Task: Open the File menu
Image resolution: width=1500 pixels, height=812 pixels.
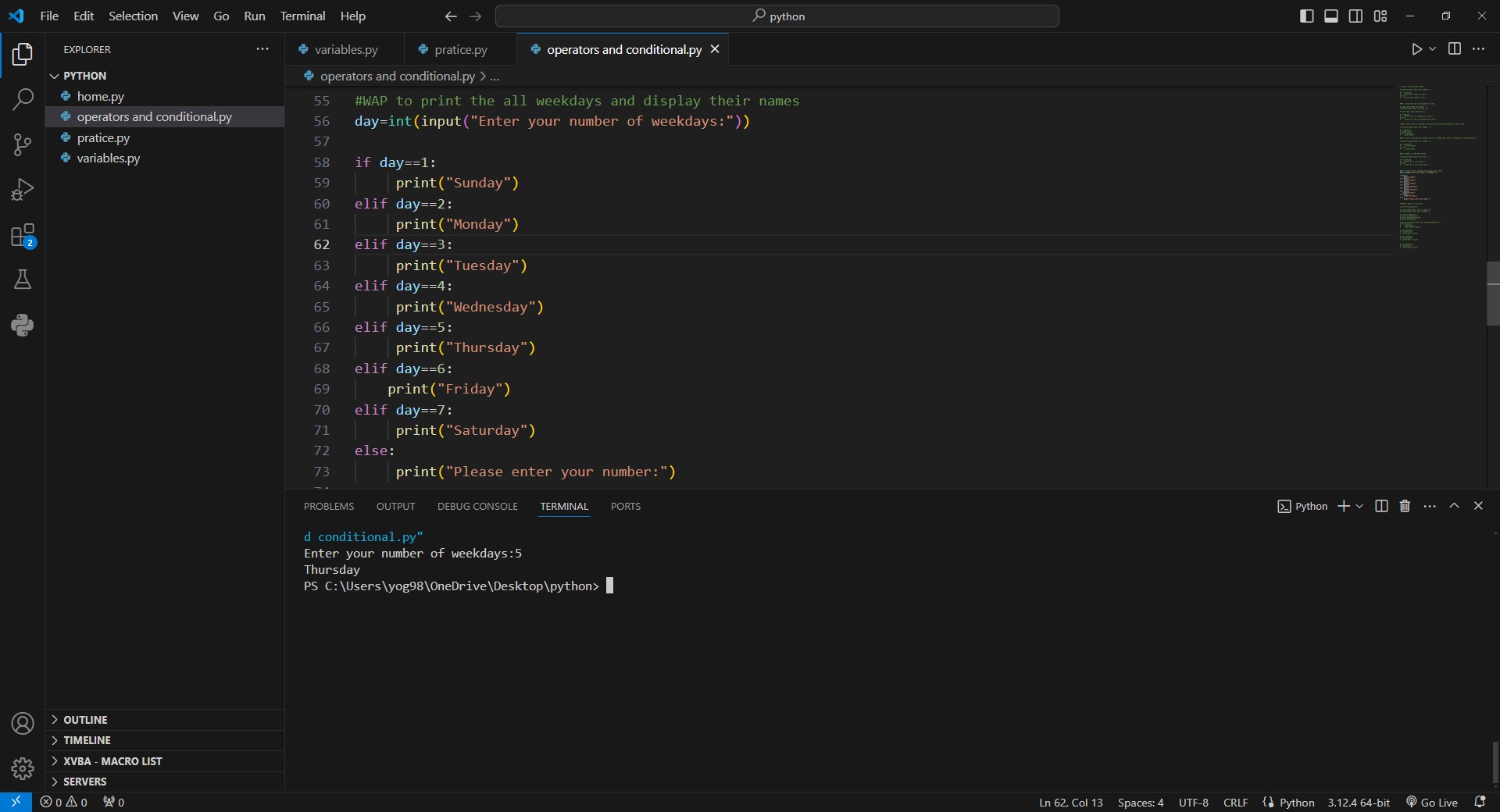Action: pos(49,16)
